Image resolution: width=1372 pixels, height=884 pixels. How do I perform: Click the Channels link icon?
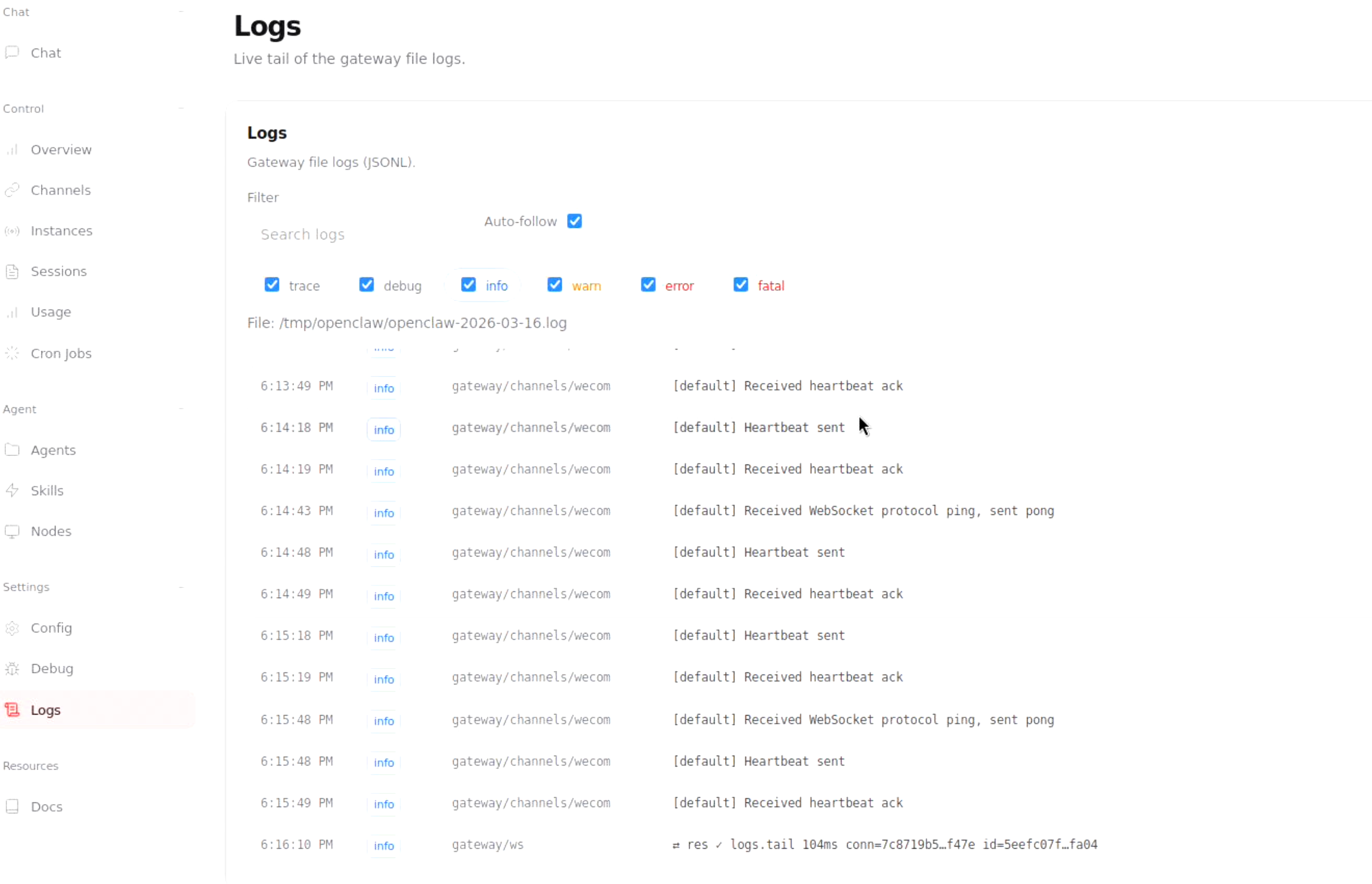(x=12, y=190)
